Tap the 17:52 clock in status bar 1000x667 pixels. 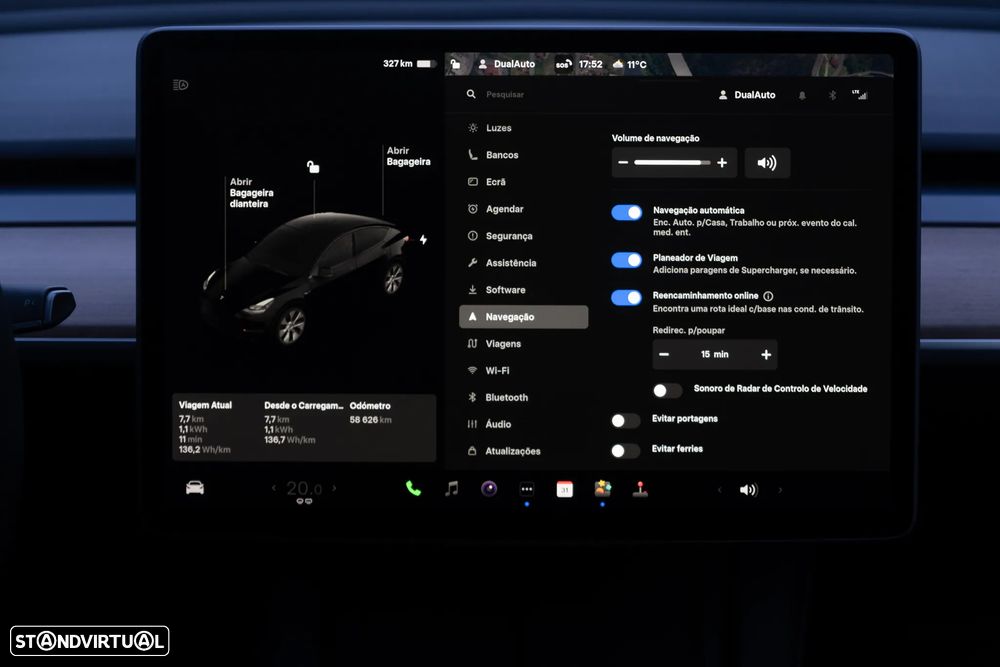(x=591, y=64)
